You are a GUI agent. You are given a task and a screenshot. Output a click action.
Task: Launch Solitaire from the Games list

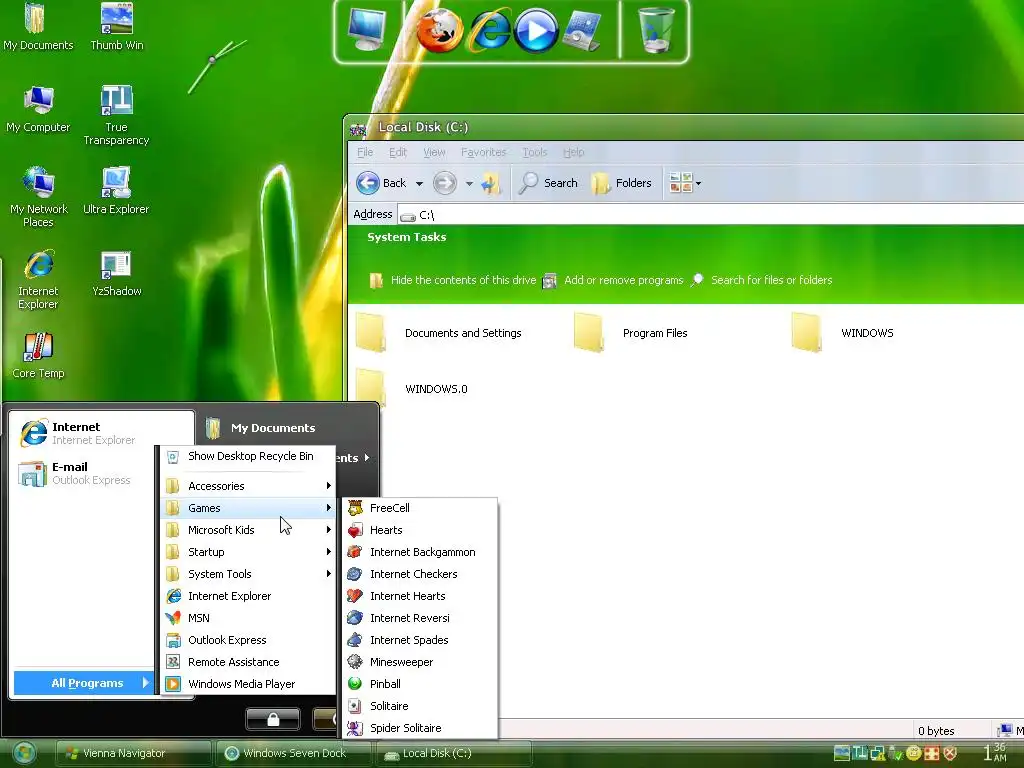(420, 706)
